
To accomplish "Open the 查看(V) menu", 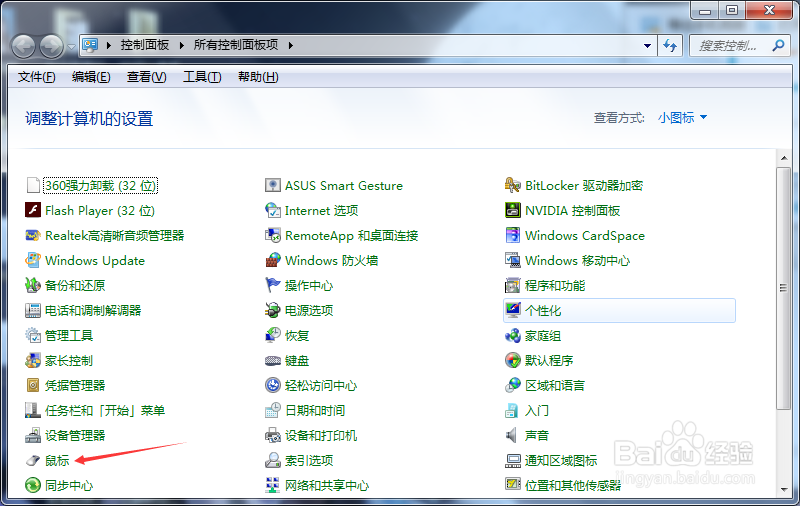I will (146, 77).
